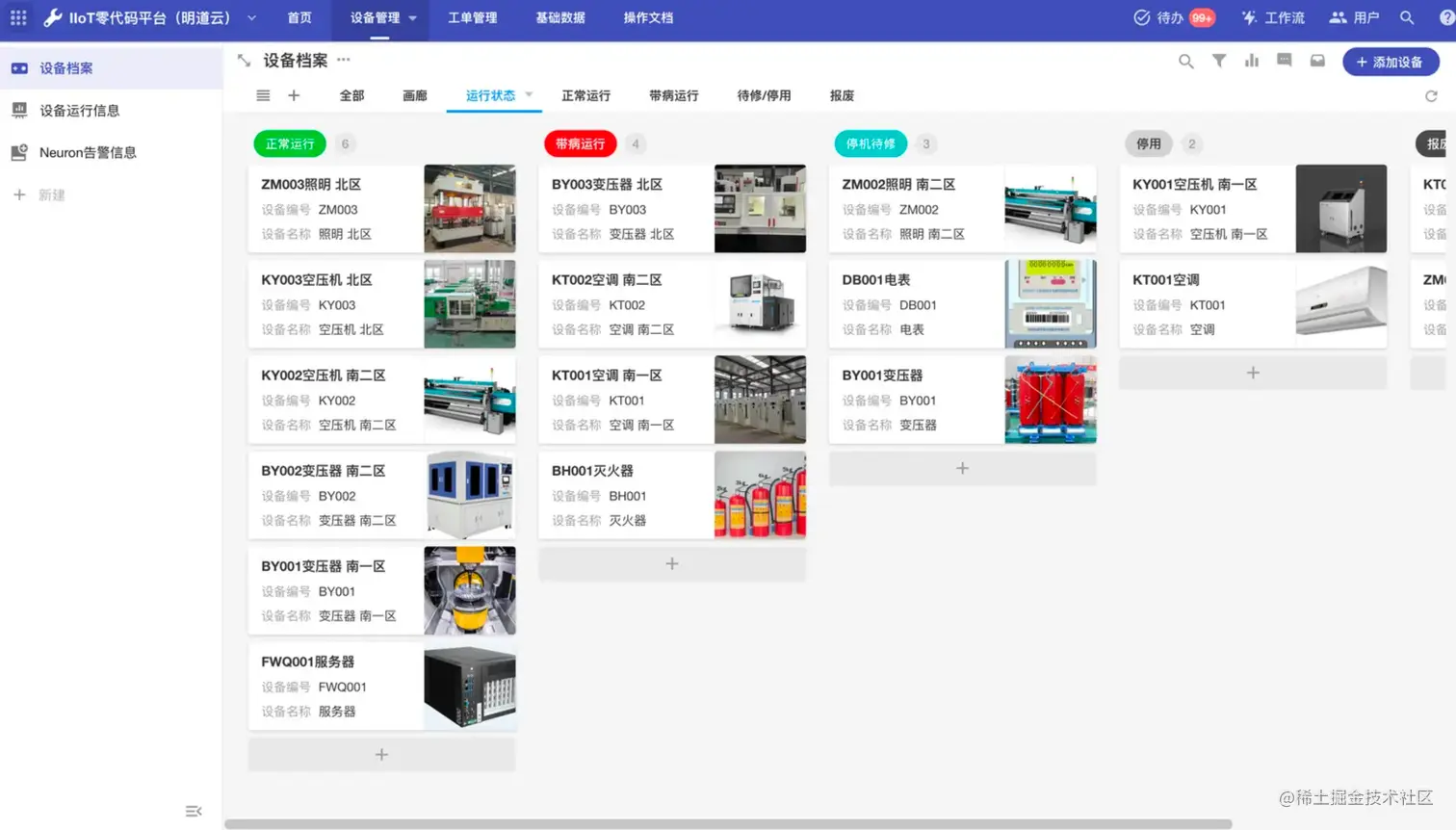Open the view list hamburger icon
Image resolution: width=1456 pixels, height=830 pixels.
point(263,95)
